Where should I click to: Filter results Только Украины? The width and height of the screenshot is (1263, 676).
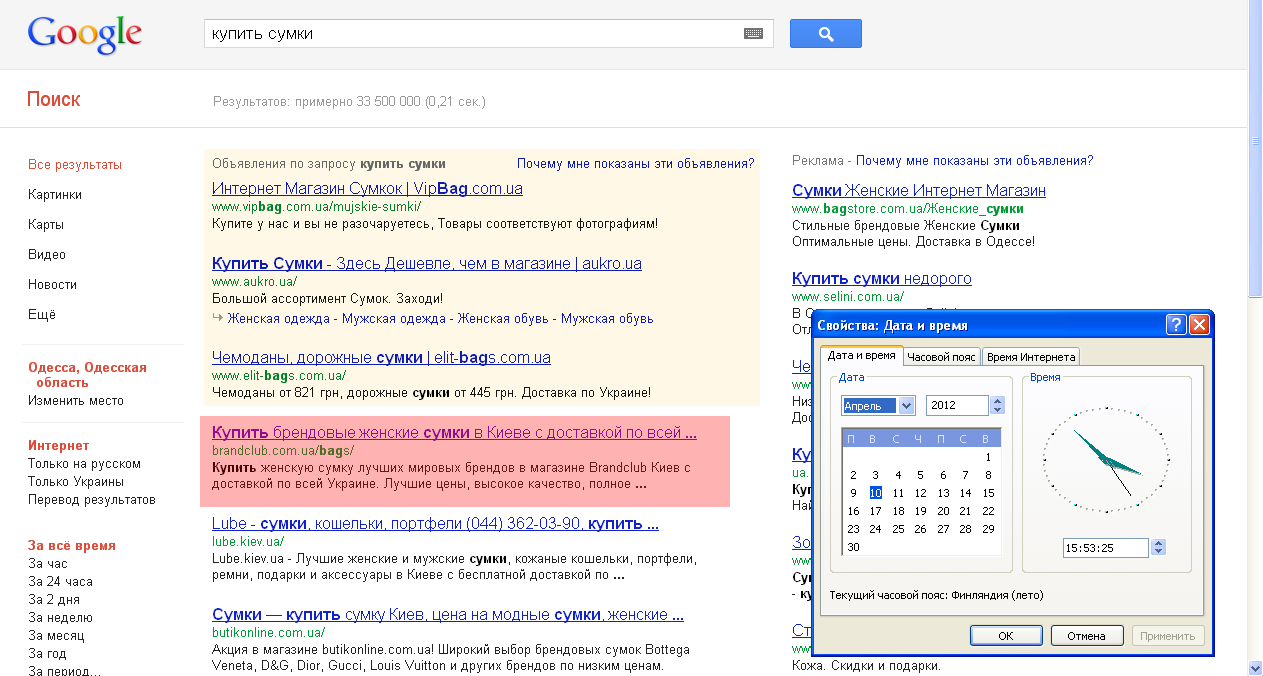click(x=76, y=482)
